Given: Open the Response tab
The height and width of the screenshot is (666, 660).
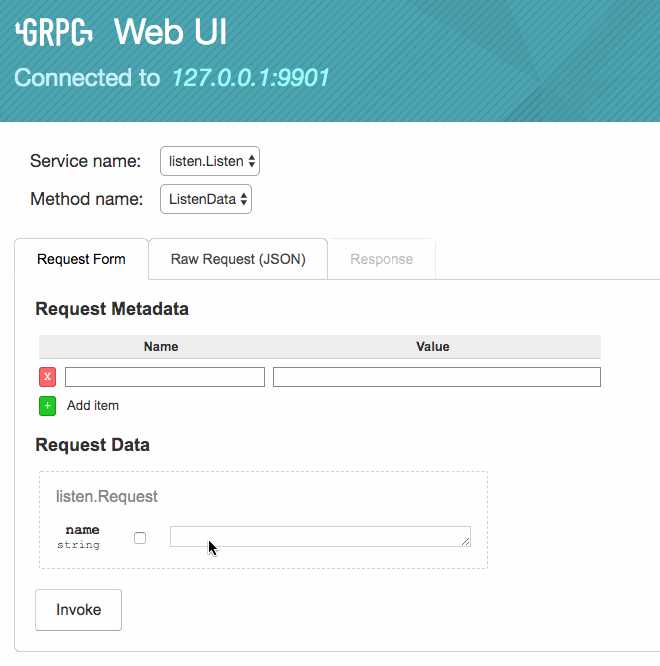Looking at the screenshot, I should point(381,259).
